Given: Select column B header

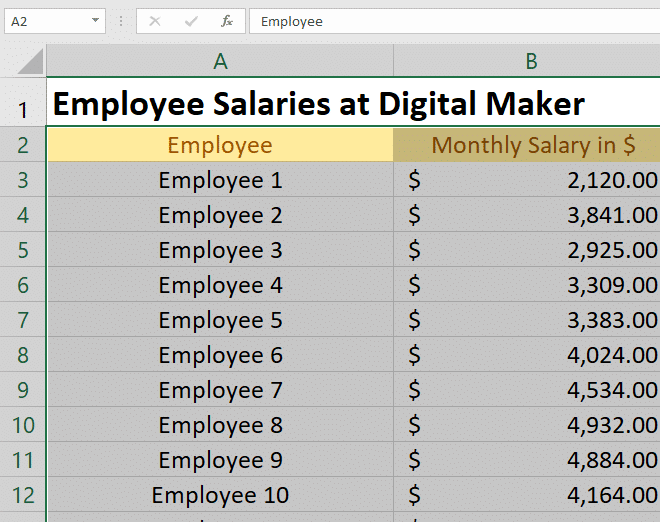Looking at the screenshot, I should [527, 61].
